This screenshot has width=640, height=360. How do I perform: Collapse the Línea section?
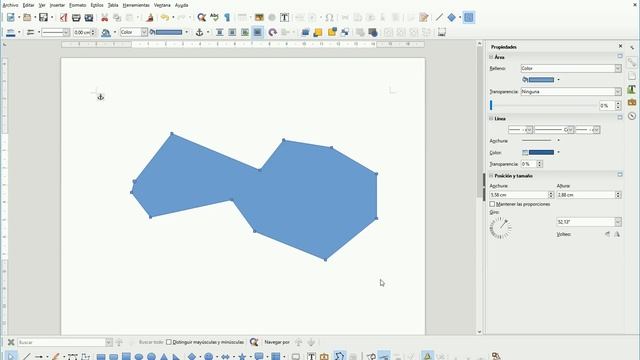[491, 118]
